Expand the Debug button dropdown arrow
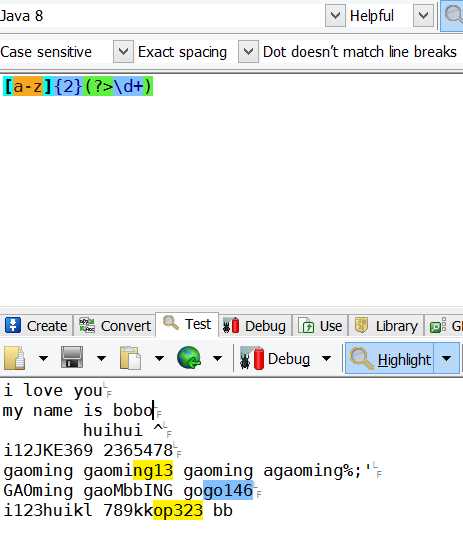Viewport: 463px width, 552px height. pyautogui.click(x=326, y=358)
